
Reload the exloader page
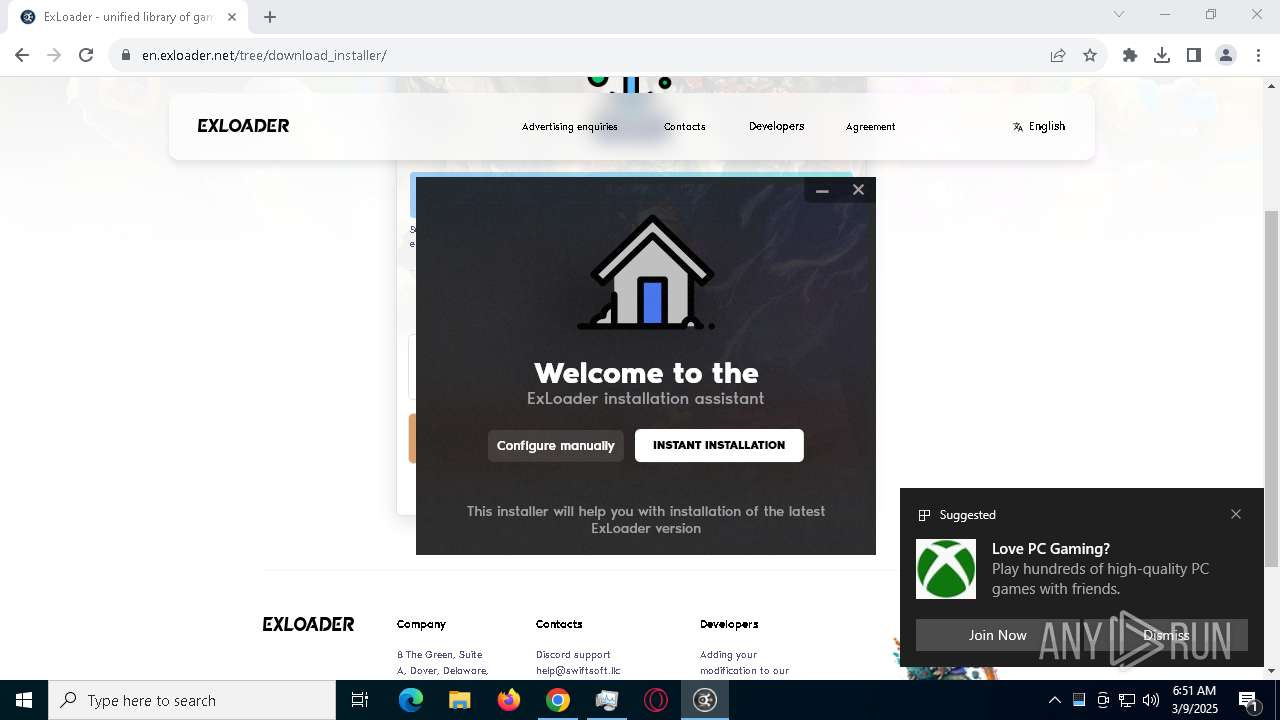pos(86,55)
